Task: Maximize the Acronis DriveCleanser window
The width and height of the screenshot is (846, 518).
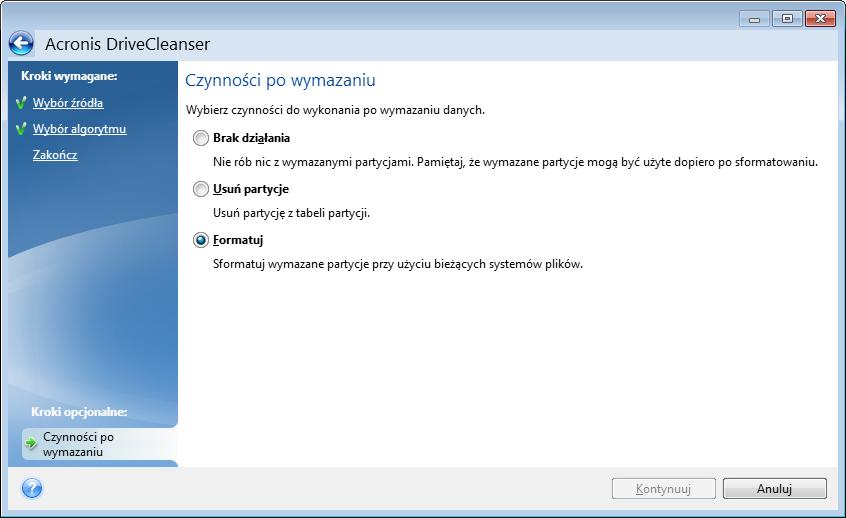Action: click(x=787, y=19)
